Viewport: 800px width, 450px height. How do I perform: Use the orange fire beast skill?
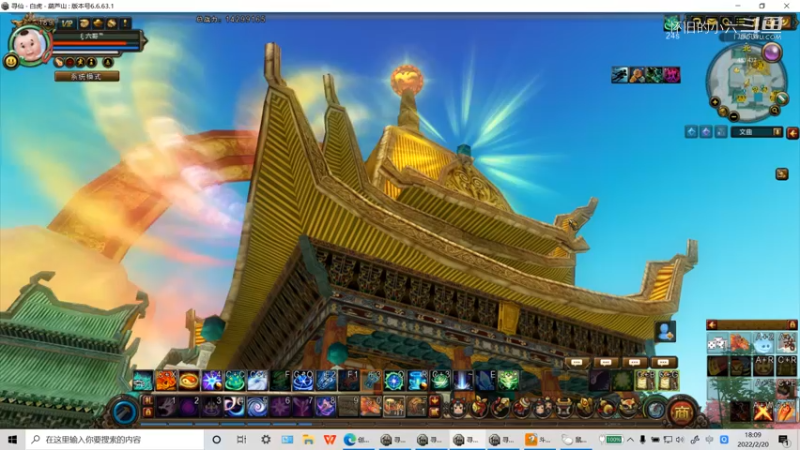tap(166, 381)
